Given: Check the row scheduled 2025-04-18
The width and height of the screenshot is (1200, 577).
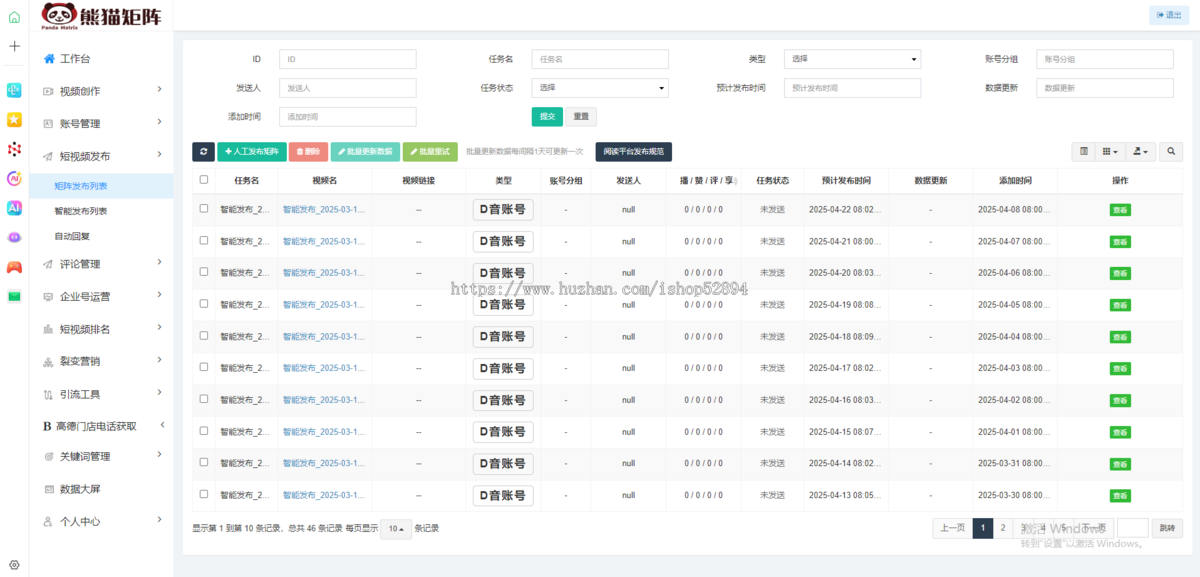Looking at the screenshot, I should pyautogui.click(x=204, y=335).
